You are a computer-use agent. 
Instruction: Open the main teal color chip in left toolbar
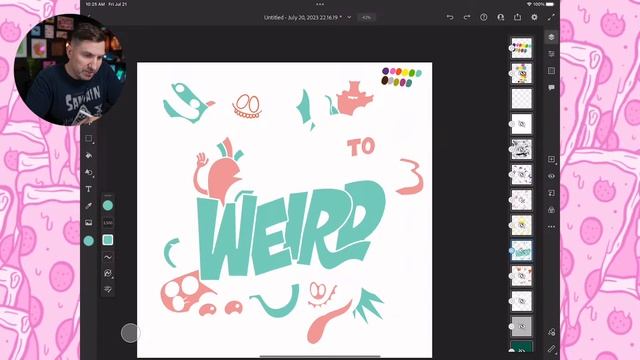pyautogui.click(x=89, y=241)
